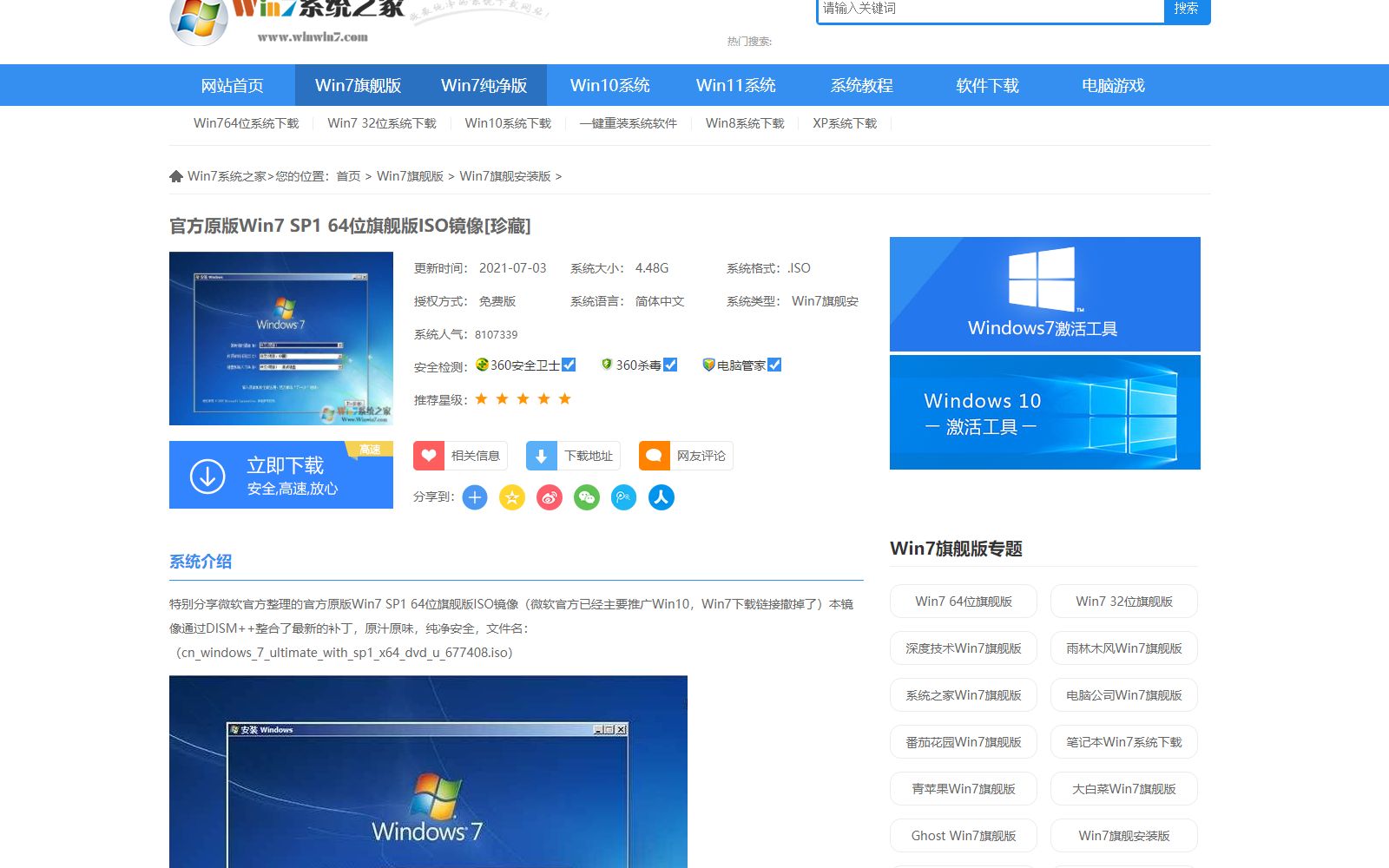This screenshot has width=1389, height=868.
Task: Open the 系统之家Win7旗舰版 topic tag
Action: pos(964,695)
